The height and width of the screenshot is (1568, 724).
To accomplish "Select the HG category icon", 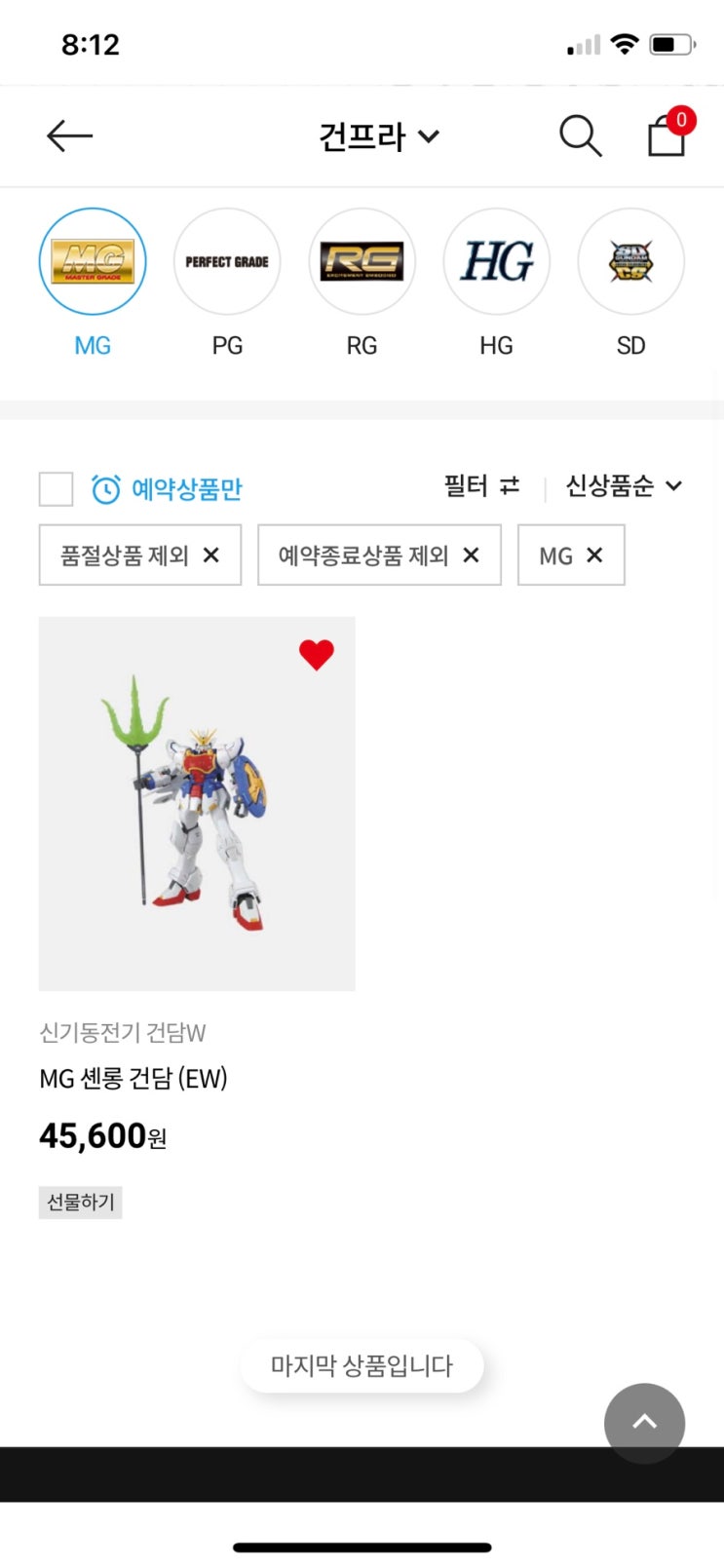I will tap(496, 261).
